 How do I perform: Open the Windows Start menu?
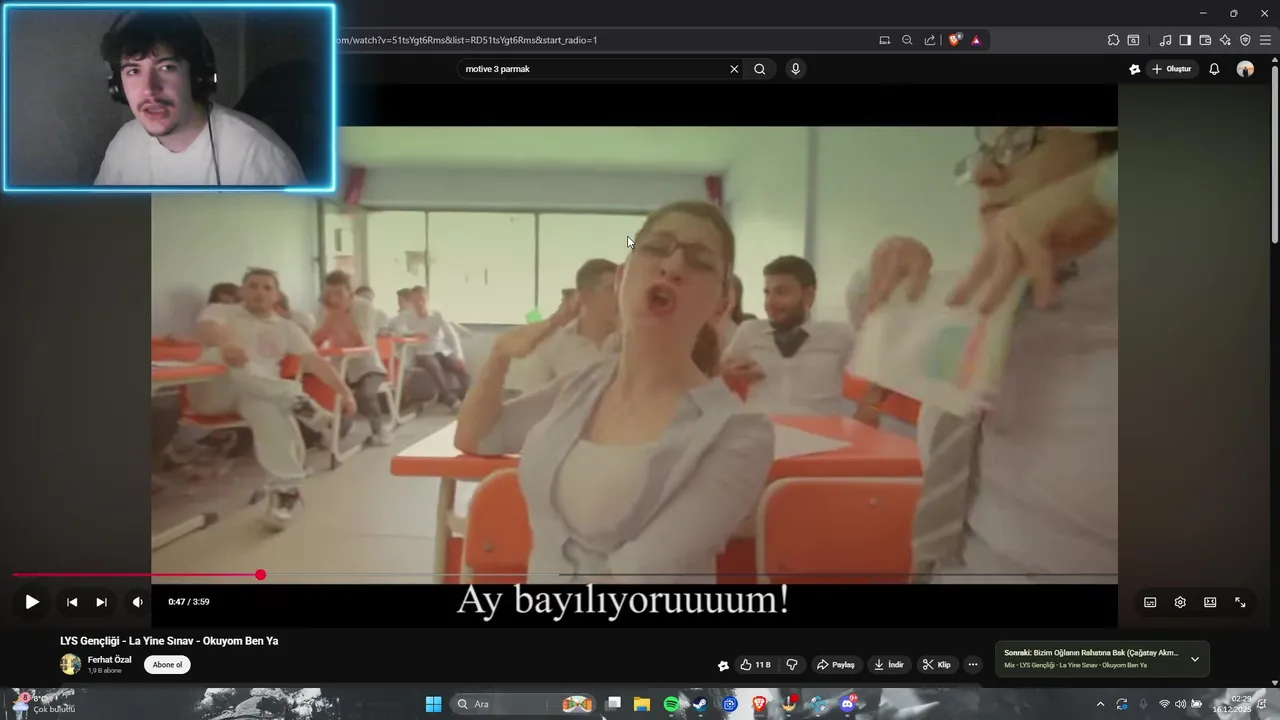pos(433,704)
